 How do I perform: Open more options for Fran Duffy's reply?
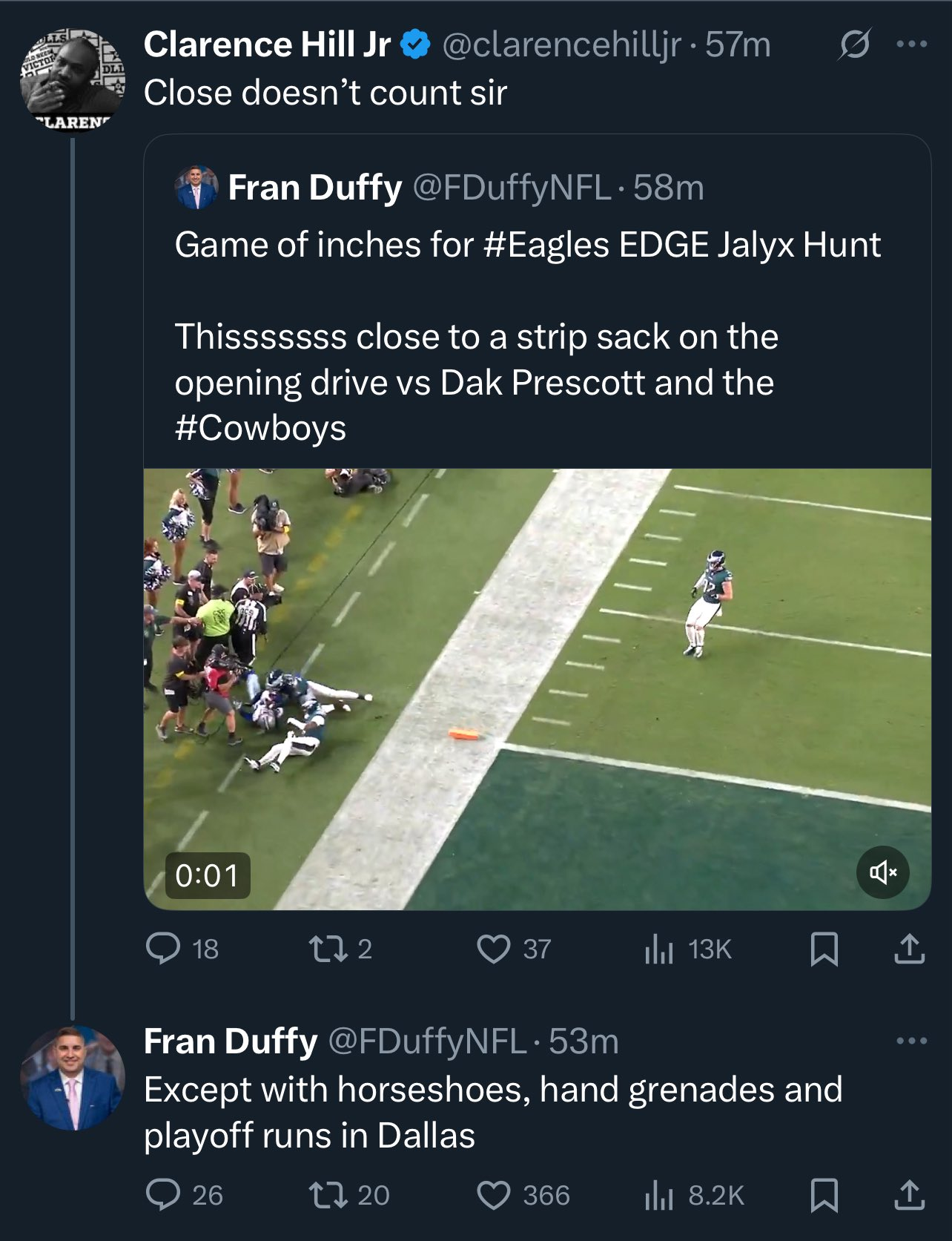pyautogui.click(x=911, y=1041)
